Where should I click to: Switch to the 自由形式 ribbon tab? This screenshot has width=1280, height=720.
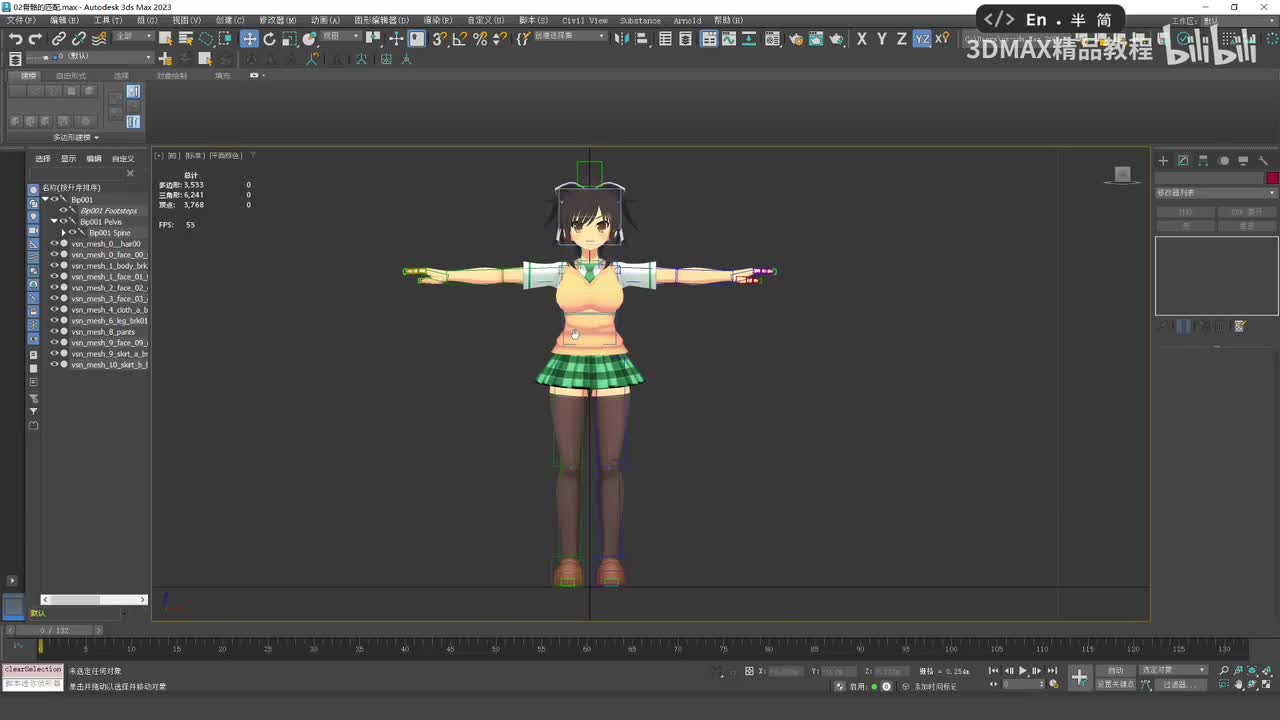point(71,76)
